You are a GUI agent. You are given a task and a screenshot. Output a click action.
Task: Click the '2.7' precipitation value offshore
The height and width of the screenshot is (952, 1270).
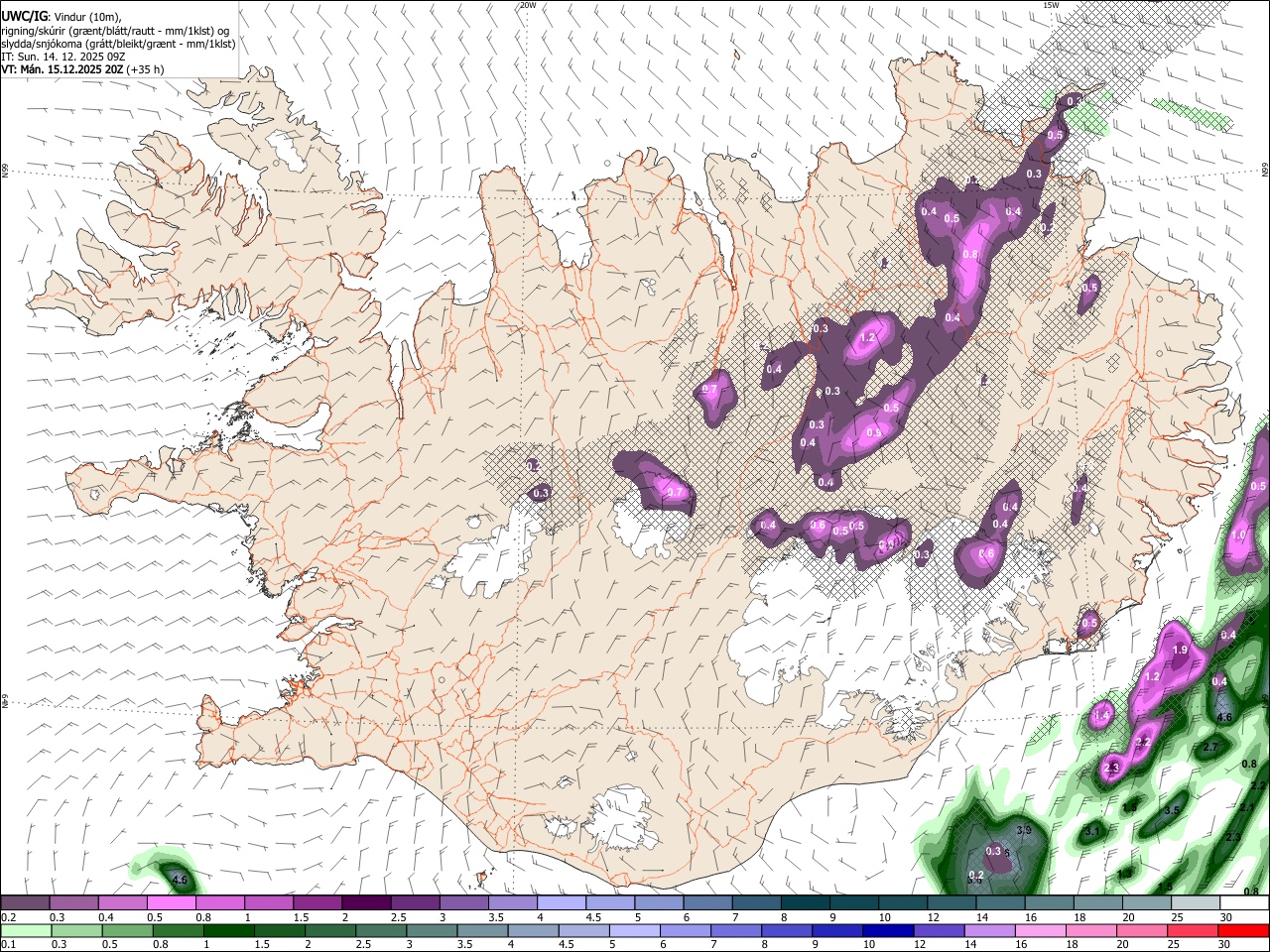click(x=1209, y=747)
